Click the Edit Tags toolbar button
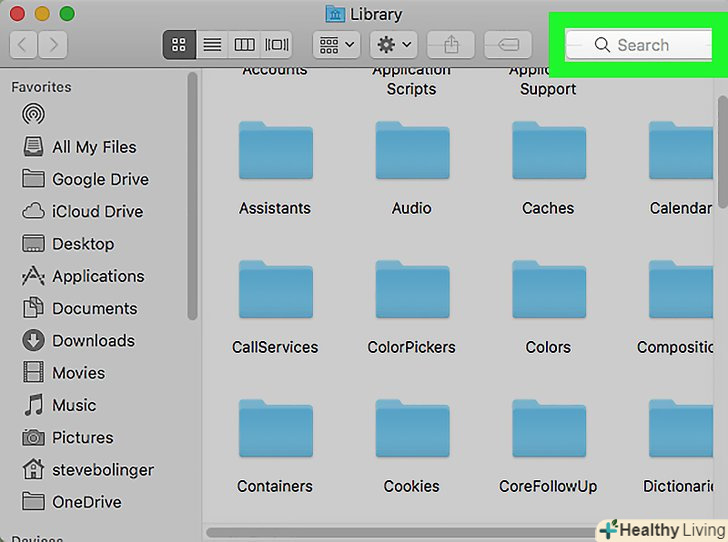This screenshot has width=728, height=542. coord(508,45)
